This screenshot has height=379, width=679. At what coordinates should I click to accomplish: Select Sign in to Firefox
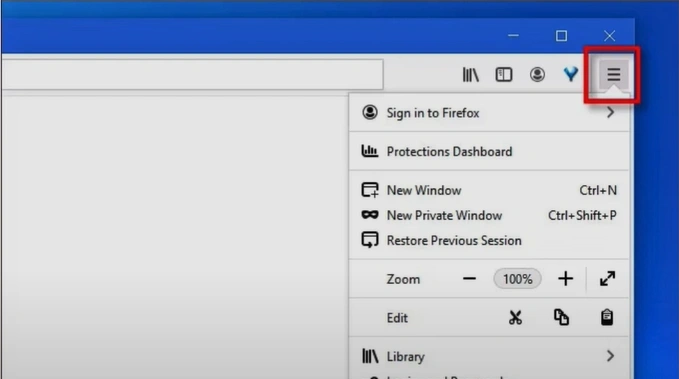(x=489, y=113)
